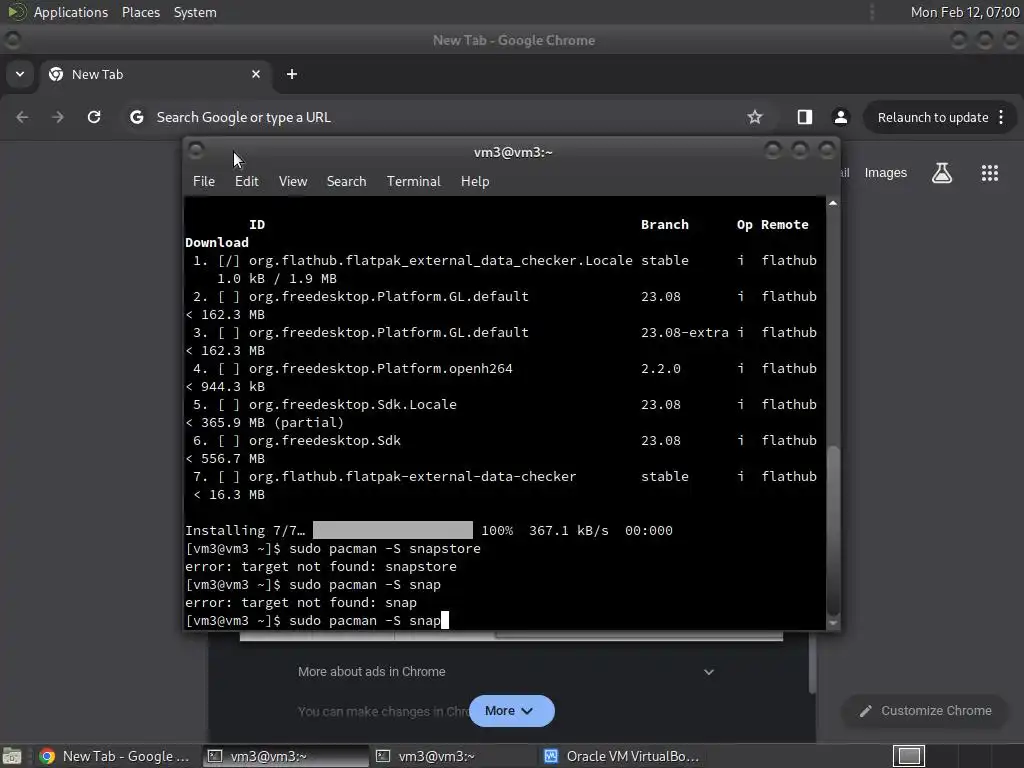The width and height of the screenshot is (1024, 768).
Task: Click show desktop icon in taskbar
Action: (x=12, y=756)
